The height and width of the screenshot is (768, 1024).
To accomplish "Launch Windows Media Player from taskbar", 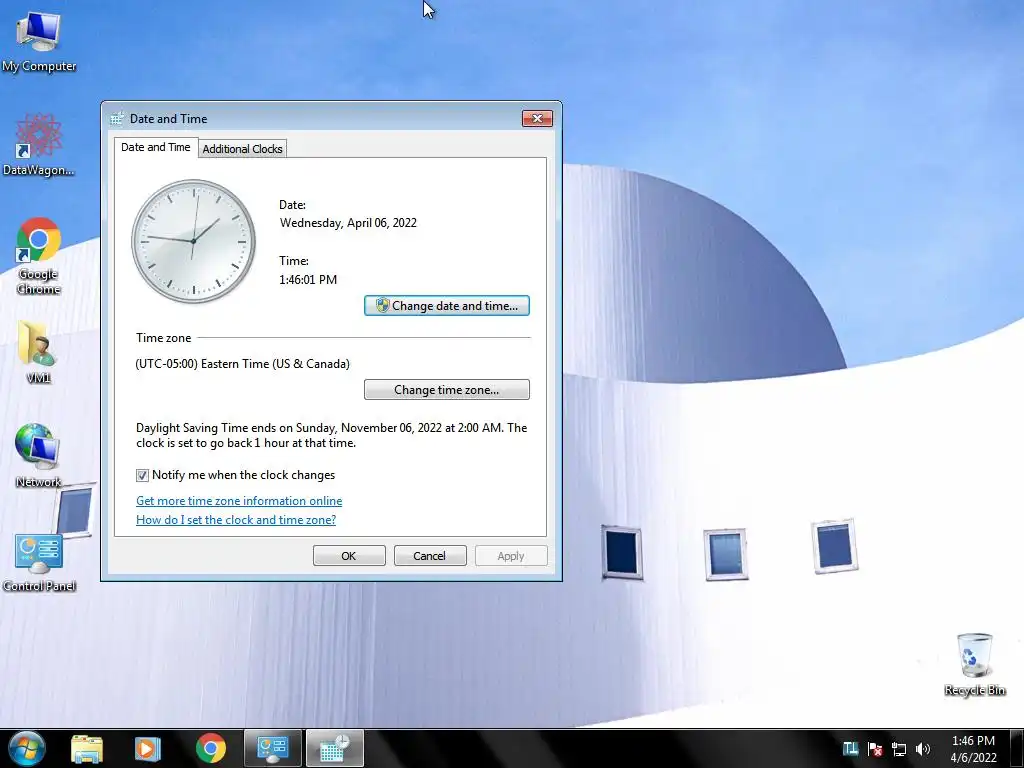I will tap(148, 749).
